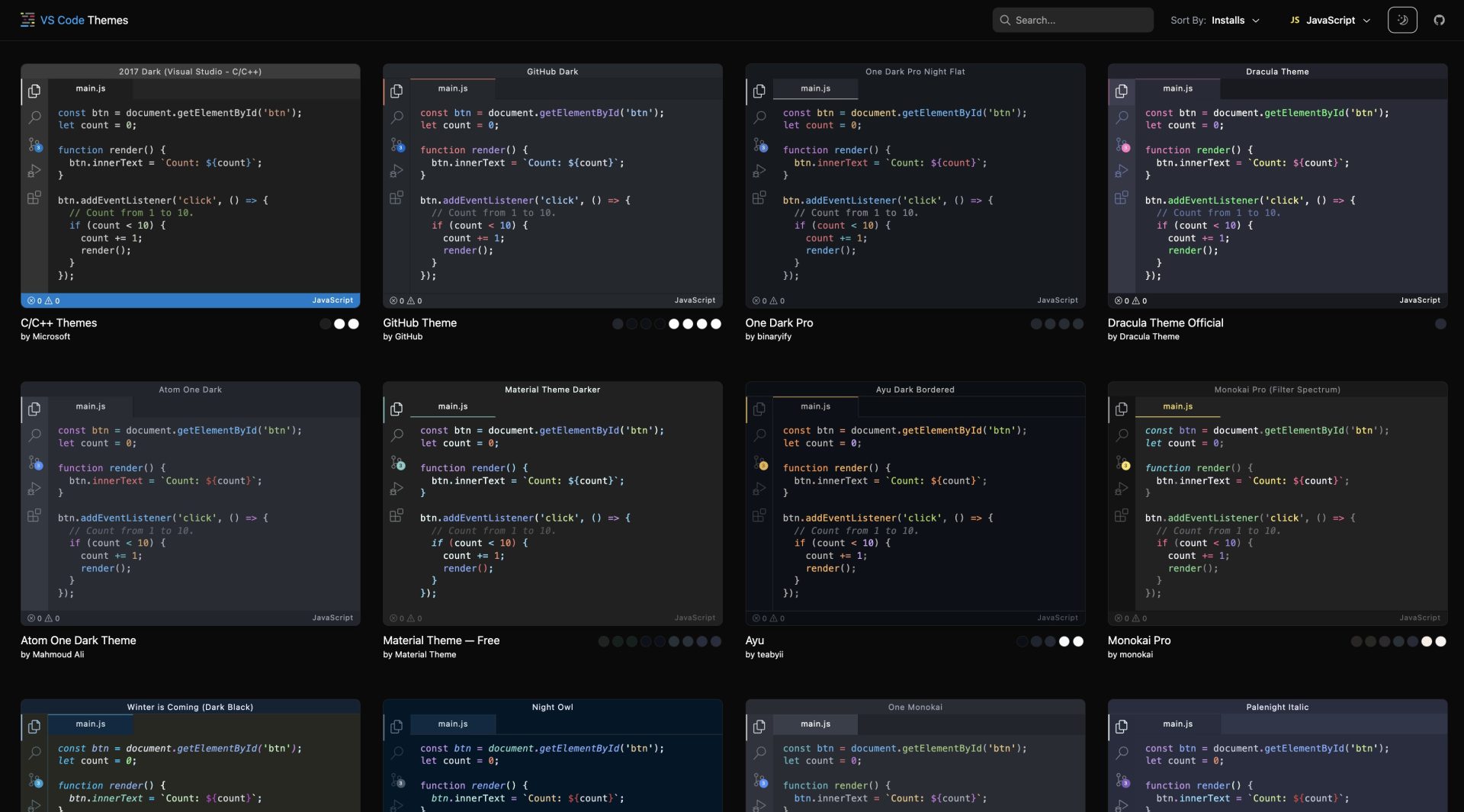
Task: Toggle dark mode using the moon icon
Action: (1403, 20)
